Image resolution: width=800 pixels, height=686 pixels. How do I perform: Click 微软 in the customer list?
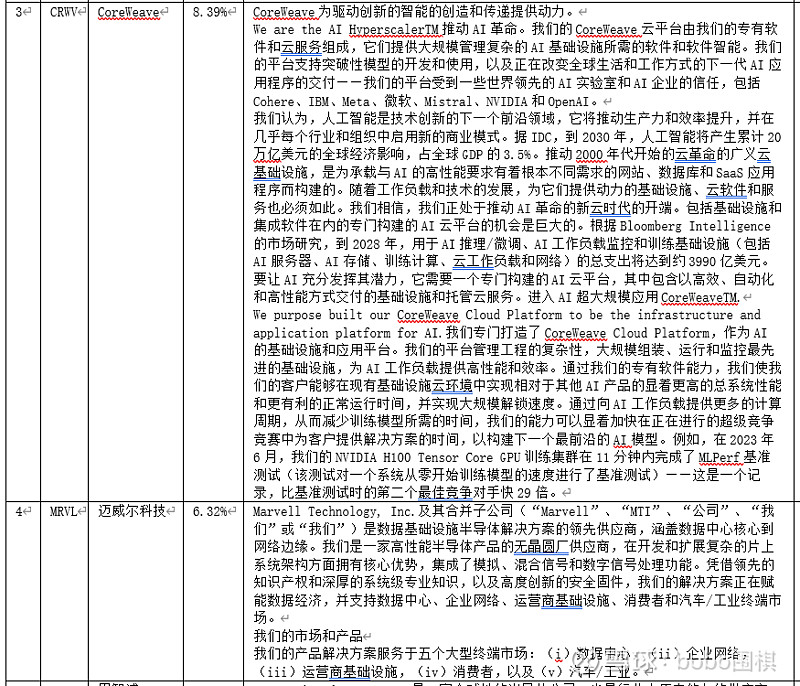click(397, 101)
